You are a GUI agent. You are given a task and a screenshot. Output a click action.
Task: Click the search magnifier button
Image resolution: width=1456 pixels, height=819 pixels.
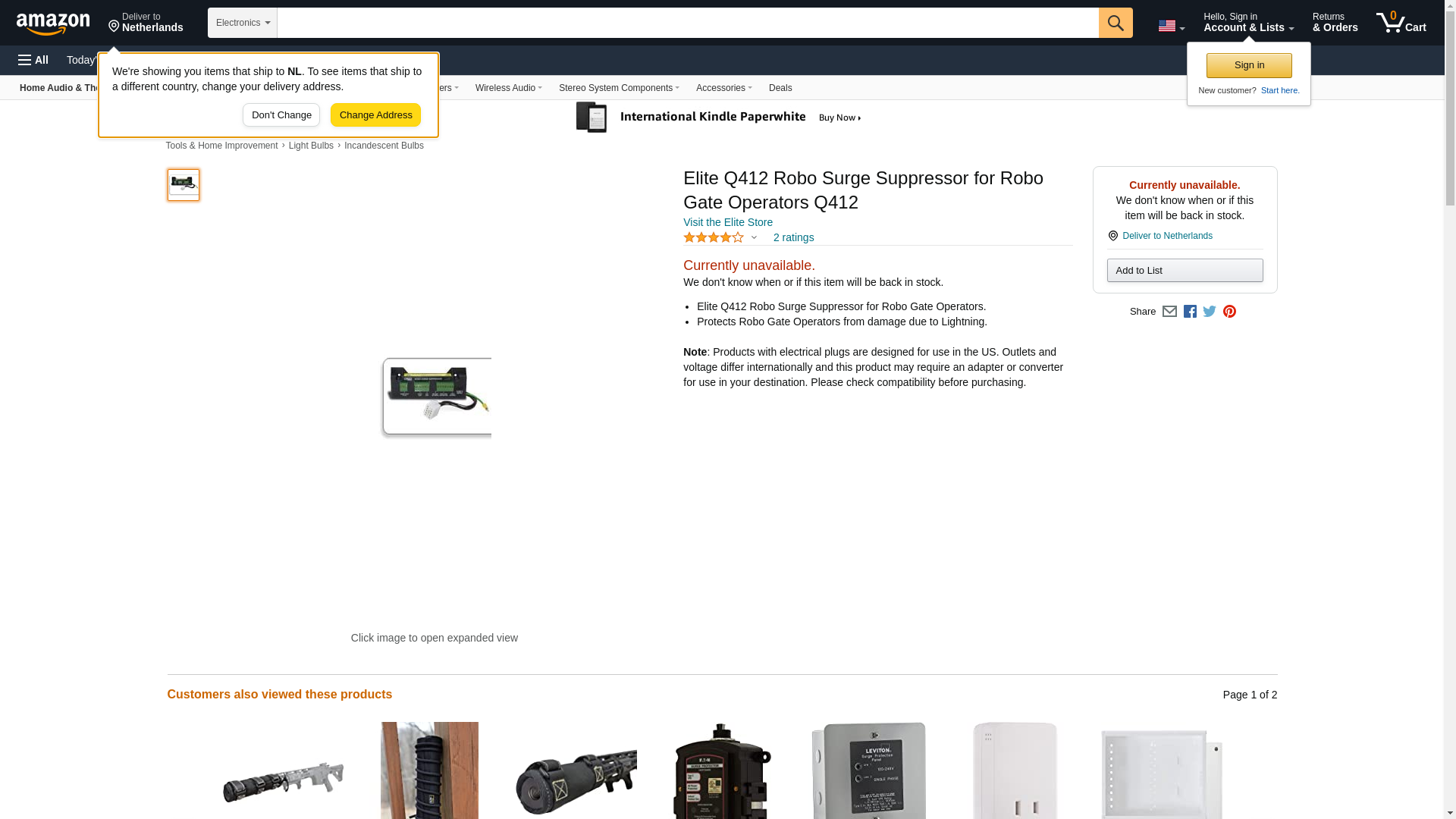click(x=1116, y=23)
